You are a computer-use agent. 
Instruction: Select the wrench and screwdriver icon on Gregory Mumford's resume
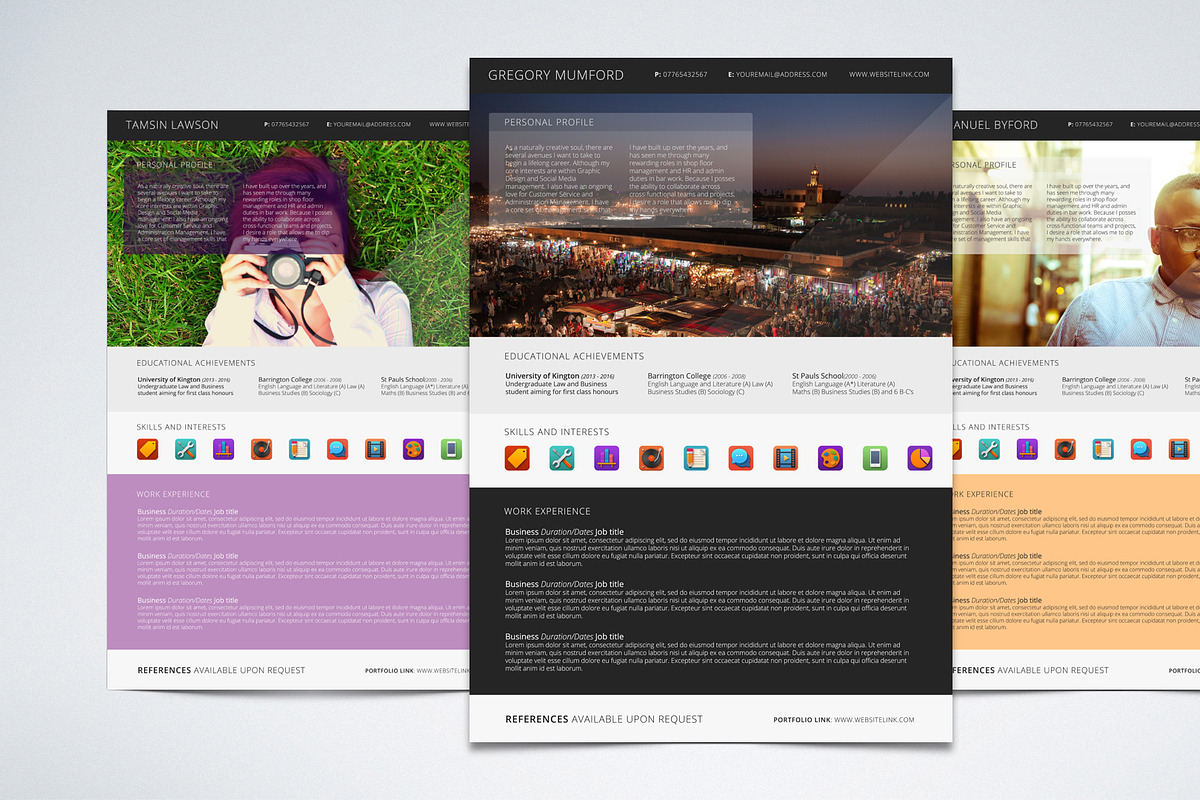click(x=562, y=458)
